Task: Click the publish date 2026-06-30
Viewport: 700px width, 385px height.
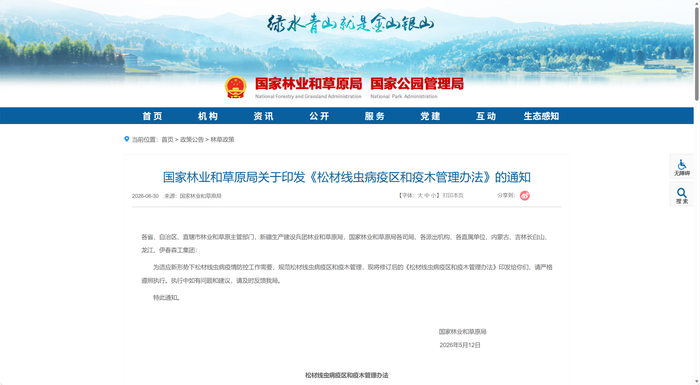Action: coord(145,196)
